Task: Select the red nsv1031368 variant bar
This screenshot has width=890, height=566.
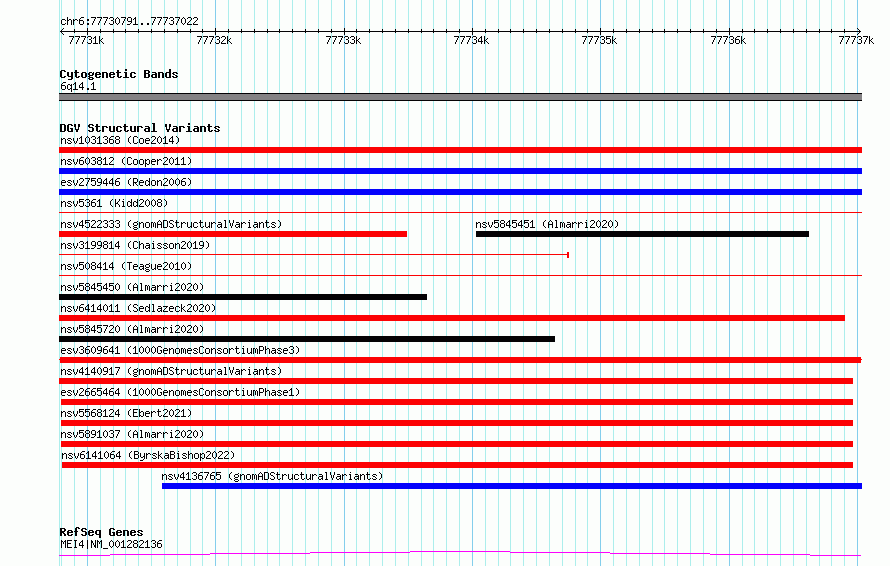Action: [460, 150]
